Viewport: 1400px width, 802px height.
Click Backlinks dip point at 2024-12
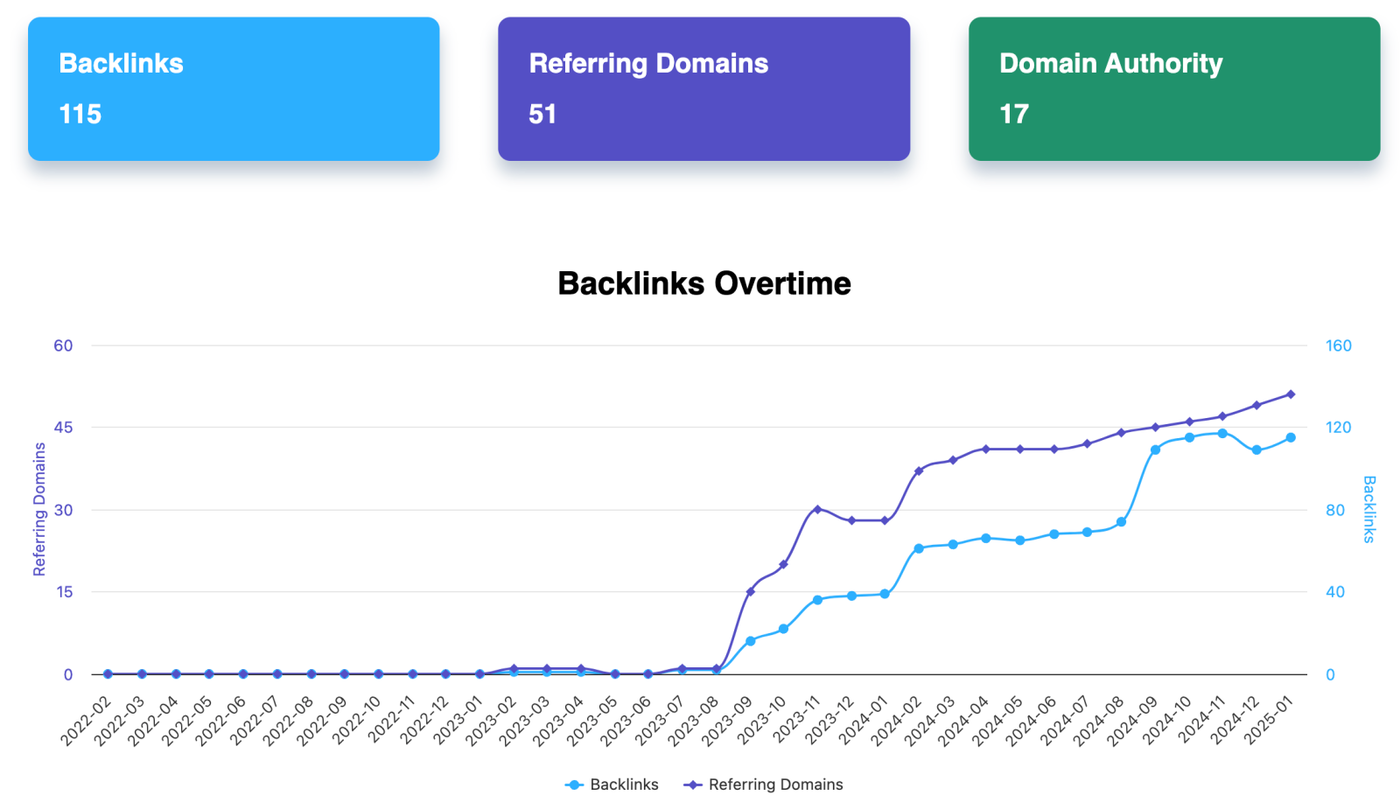(1256, 451)
